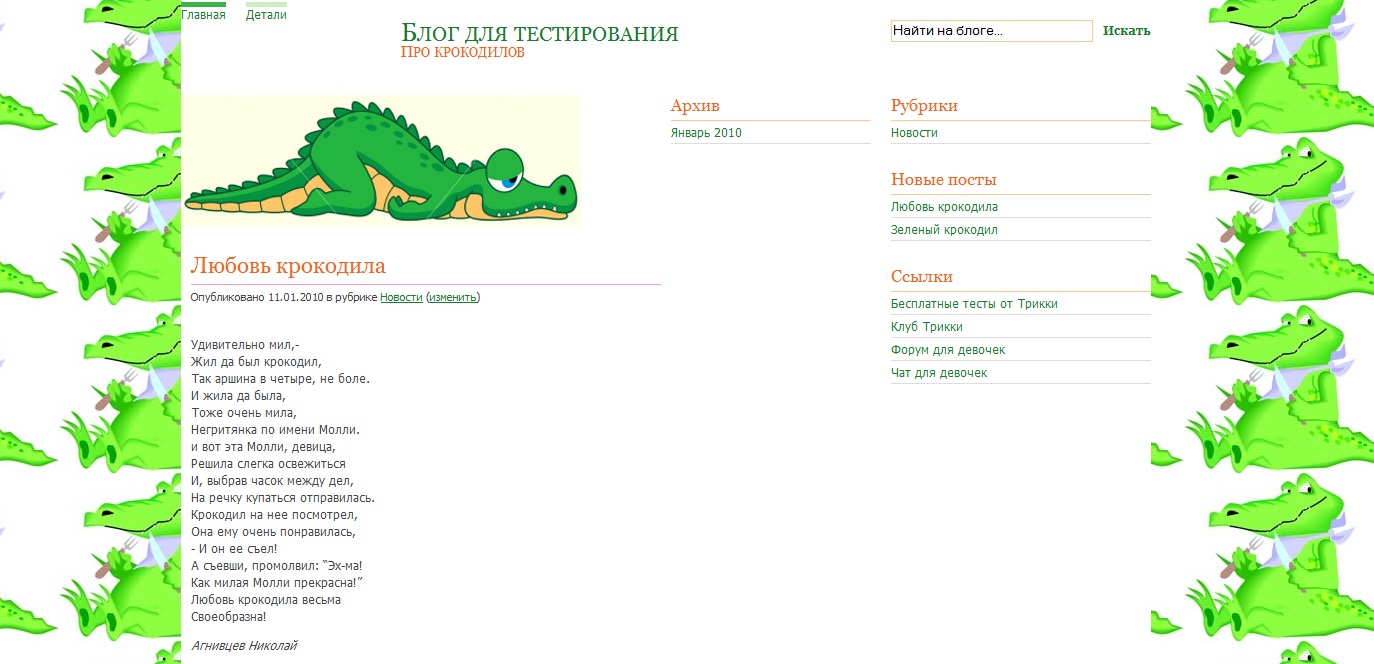Viewport: 1374px width, 664px height.
Task: Open the Январь 2010 archive
Action: tap(706, 133)
